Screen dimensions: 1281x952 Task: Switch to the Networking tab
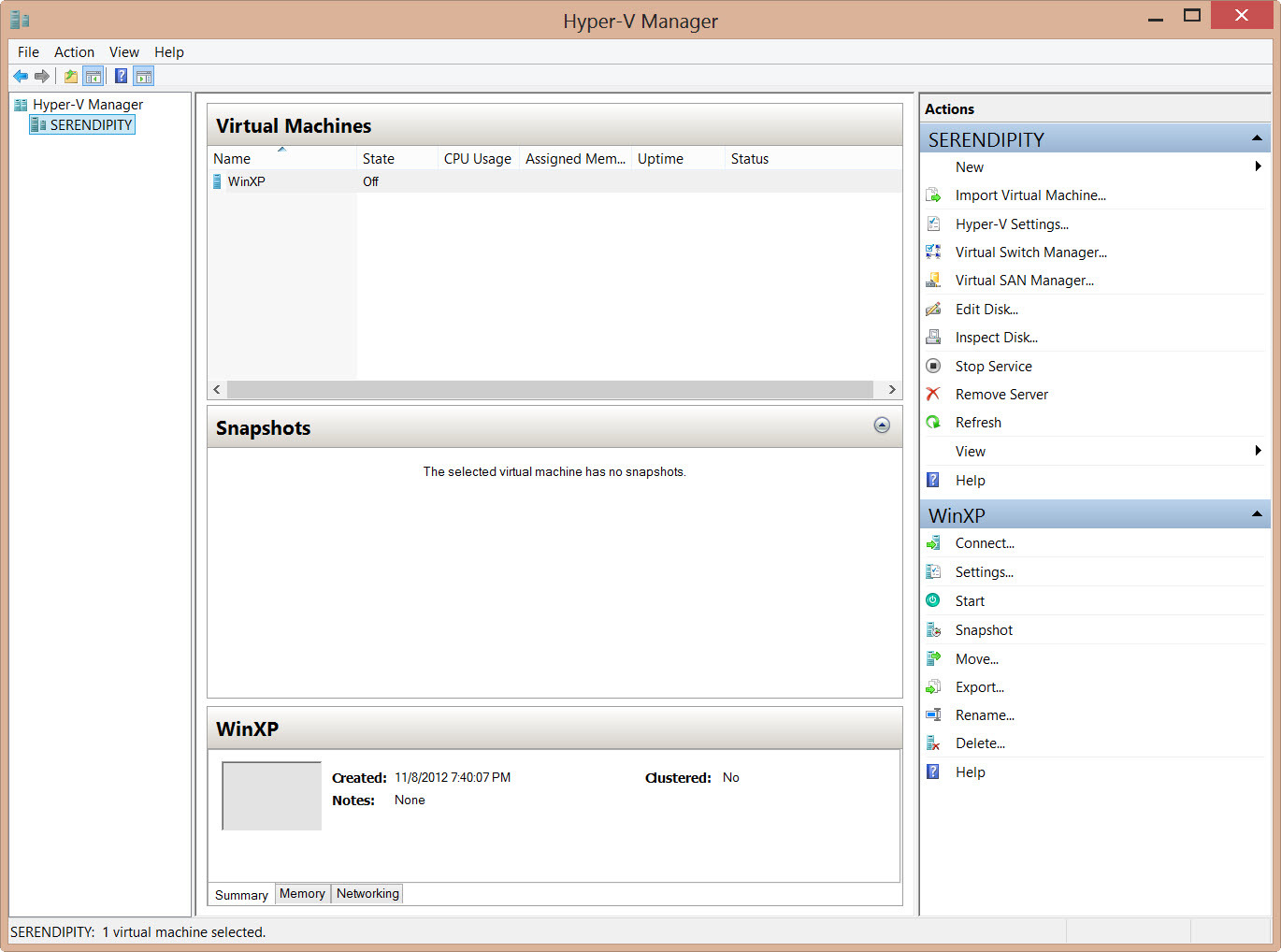(x=367, y=894)
